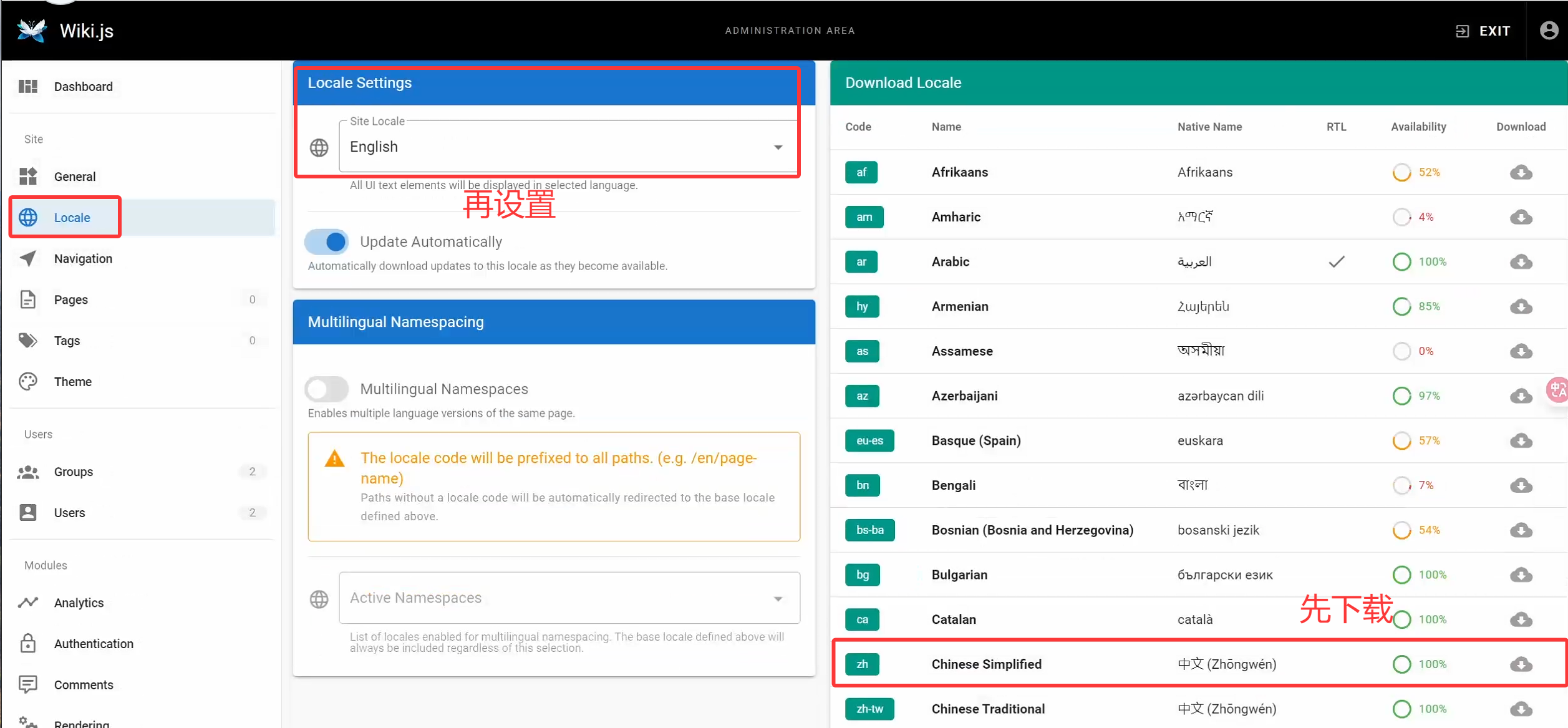
Task: Click the user account avatar icon
Action: (x=1549, y=31)
